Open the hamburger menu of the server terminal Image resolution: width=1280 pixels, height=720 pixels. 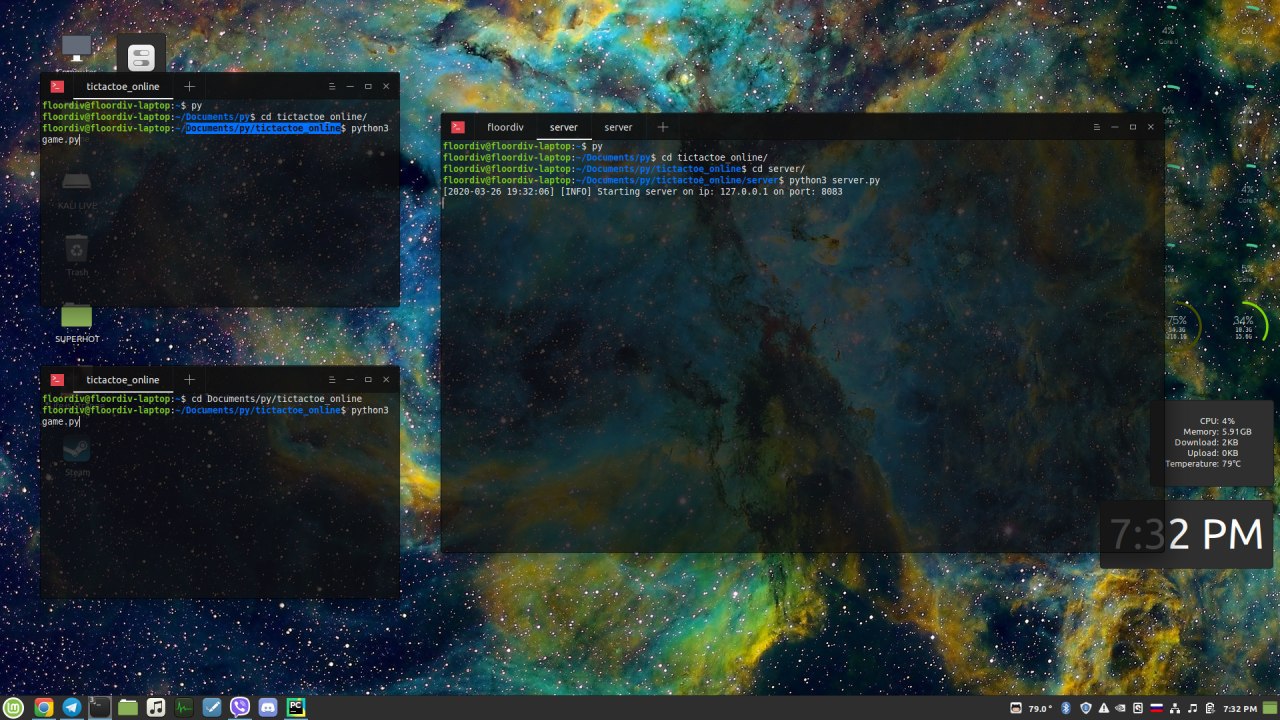coord(1097,127)
